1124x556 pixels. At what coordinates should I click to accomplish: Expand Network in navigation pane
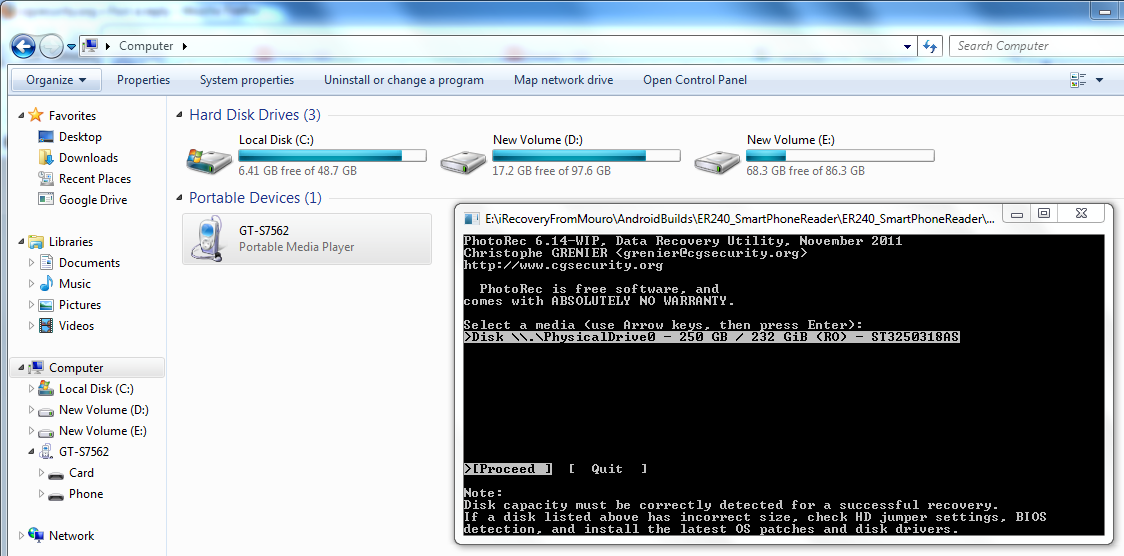[22, 535]
